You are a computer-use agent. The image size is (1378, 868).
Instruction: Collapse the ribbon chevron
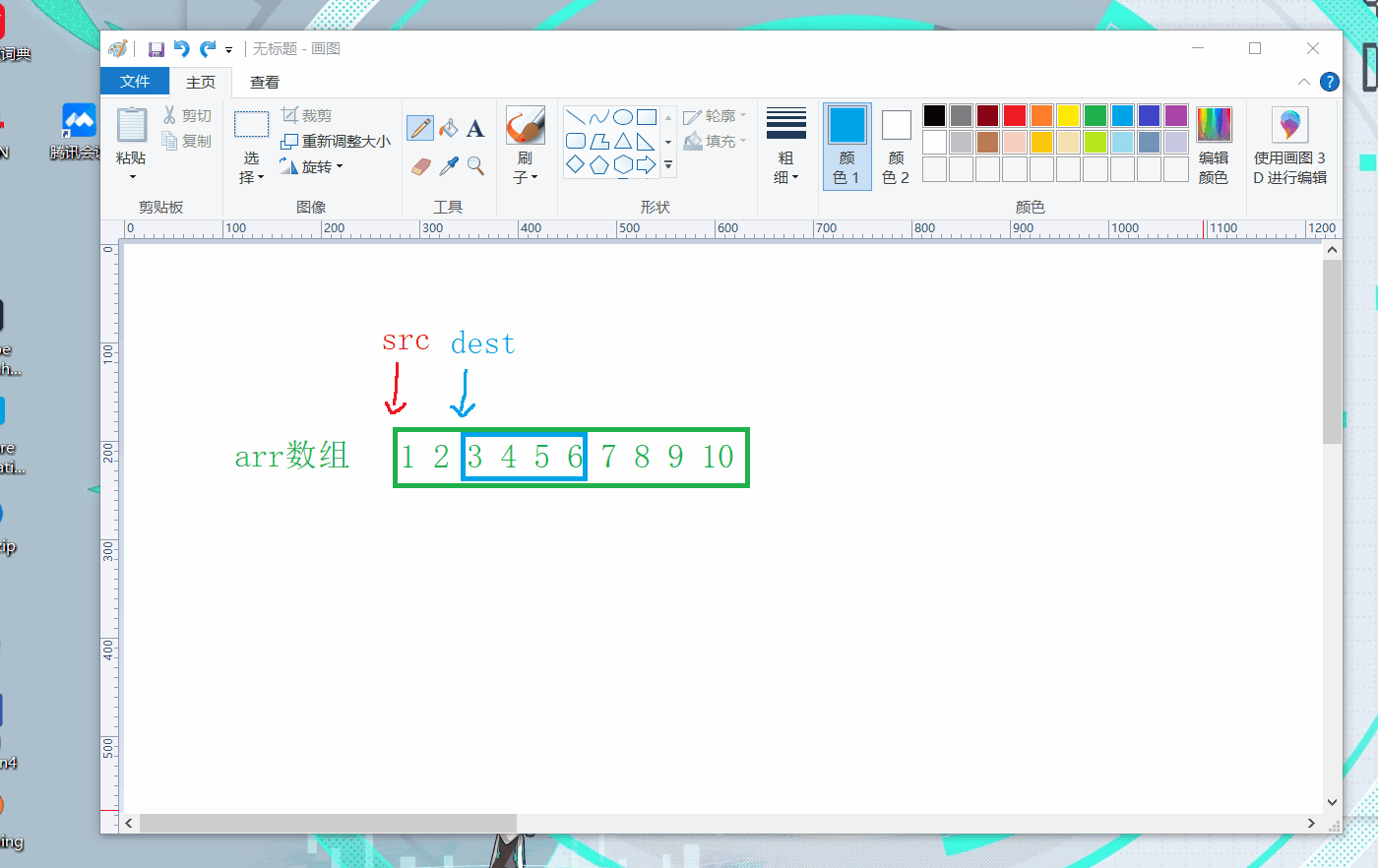tap(1303, 82)
